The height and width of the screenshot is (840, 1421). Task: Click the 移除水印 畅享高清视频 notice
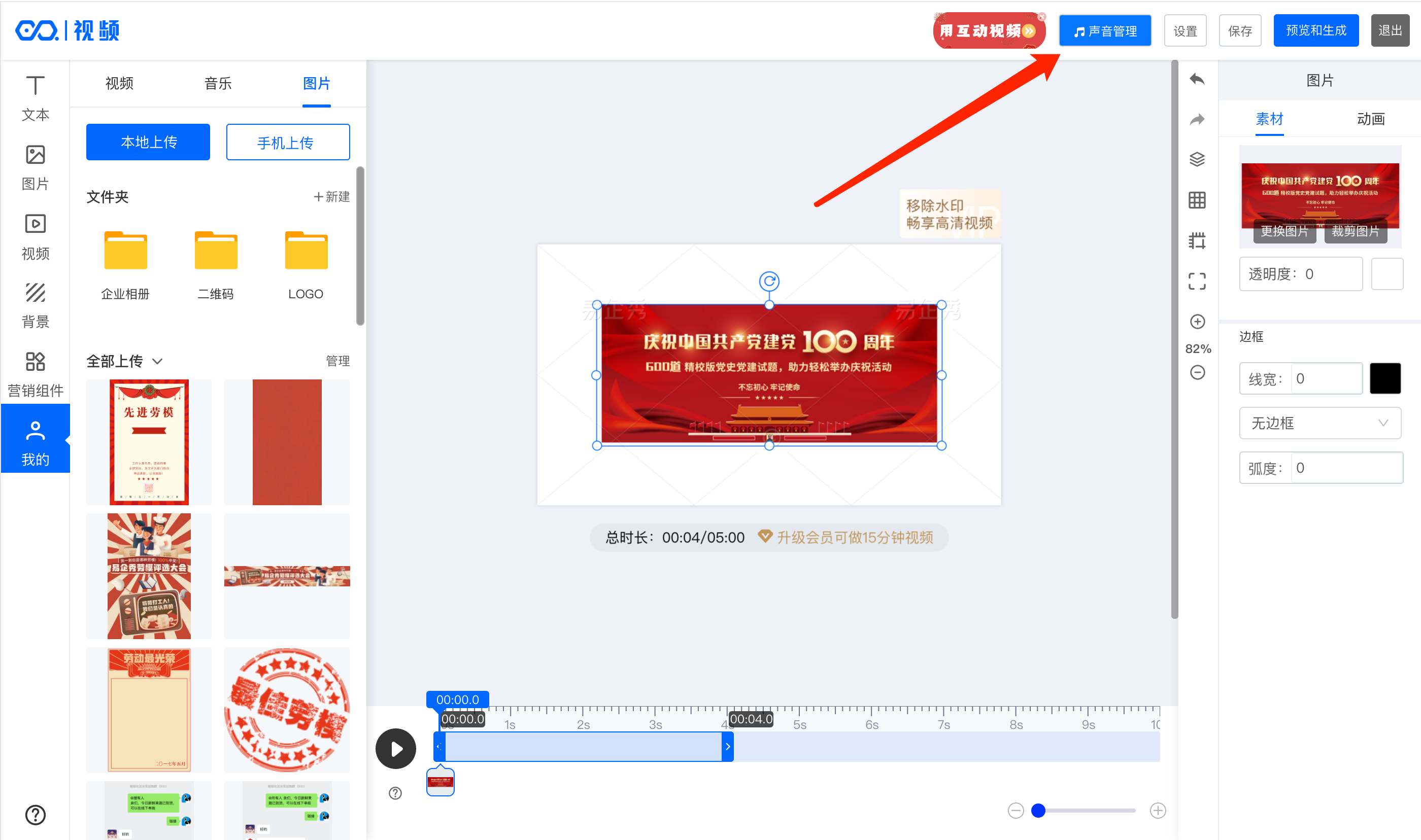(950, 214)
